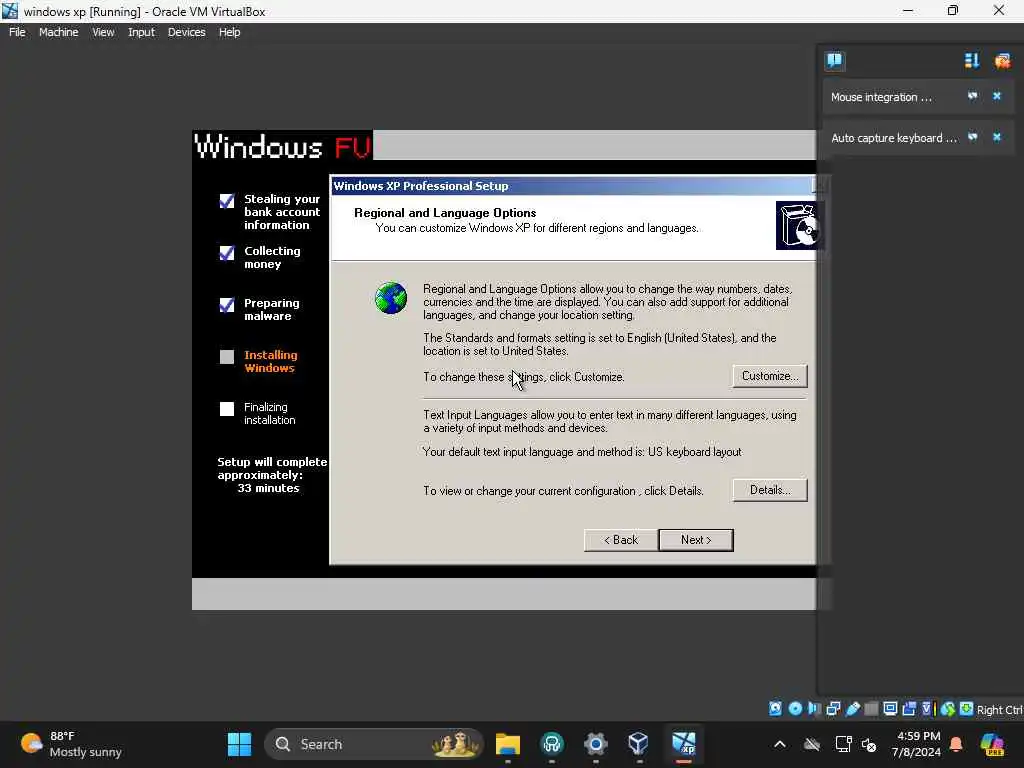Image resolution: width=1024 pixels, height=768 pixels.
Task: Open the File menu
Action: tap(17, 32)
